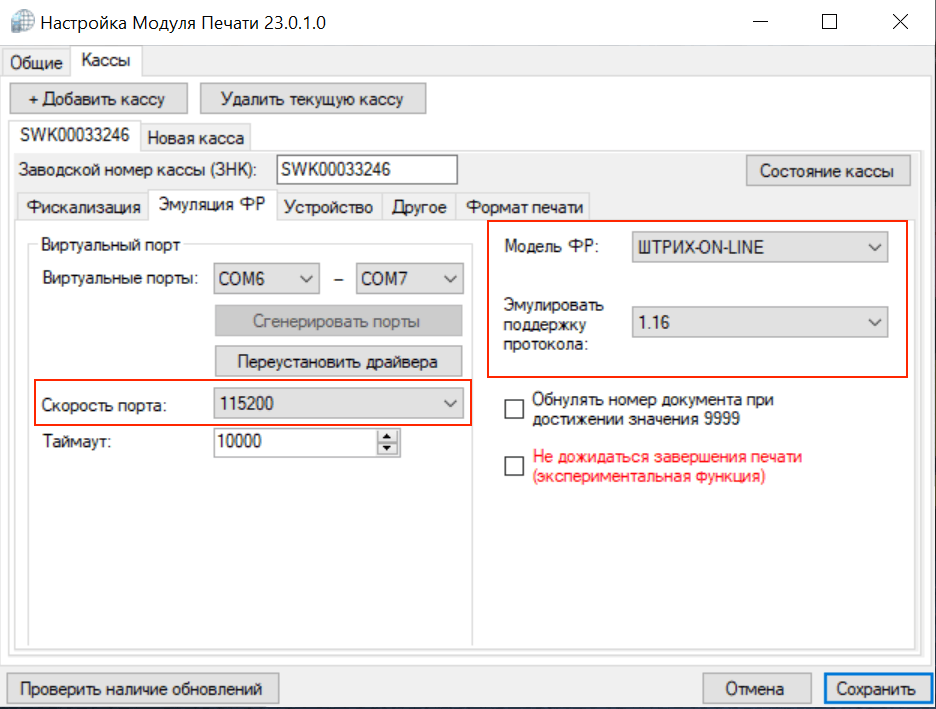936x709 pixels.
Task: Click the Сохранить button
Action: tap(876, 689)
